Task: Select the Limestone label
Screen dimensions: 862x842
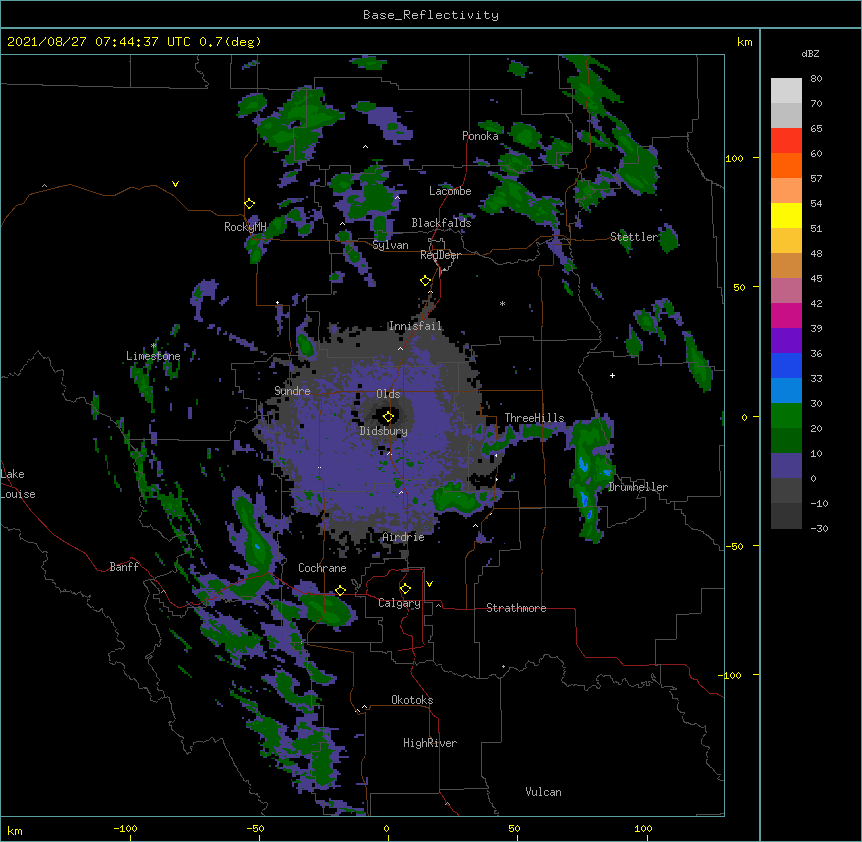Action: tap(153, 356)
